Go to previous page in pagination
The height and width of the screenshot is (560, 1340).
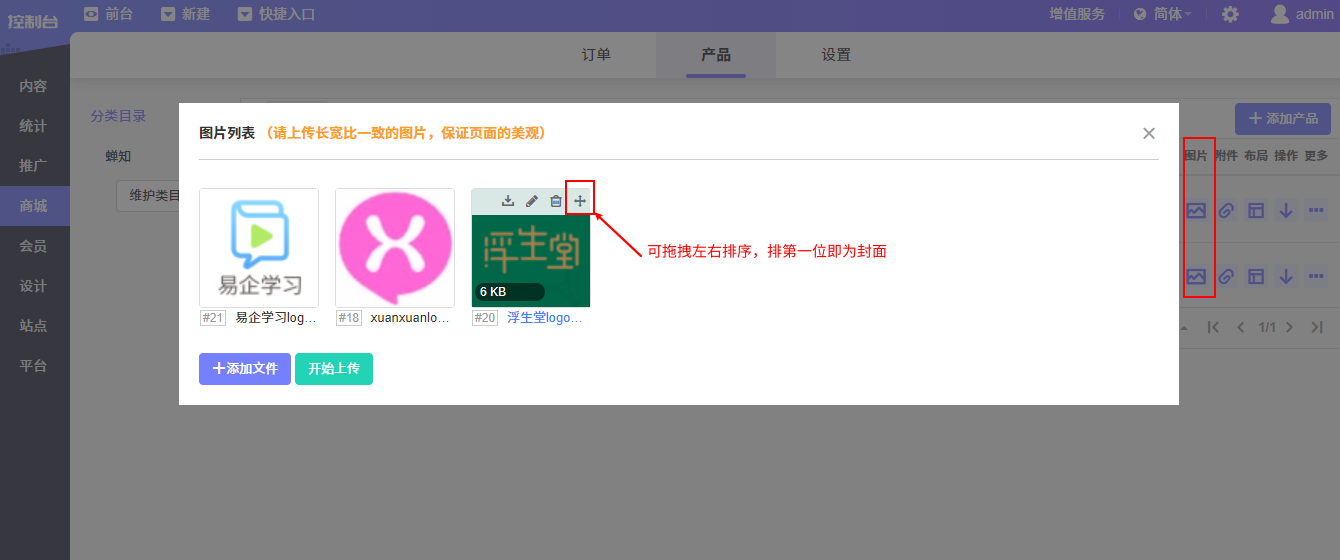[1241, 327]
